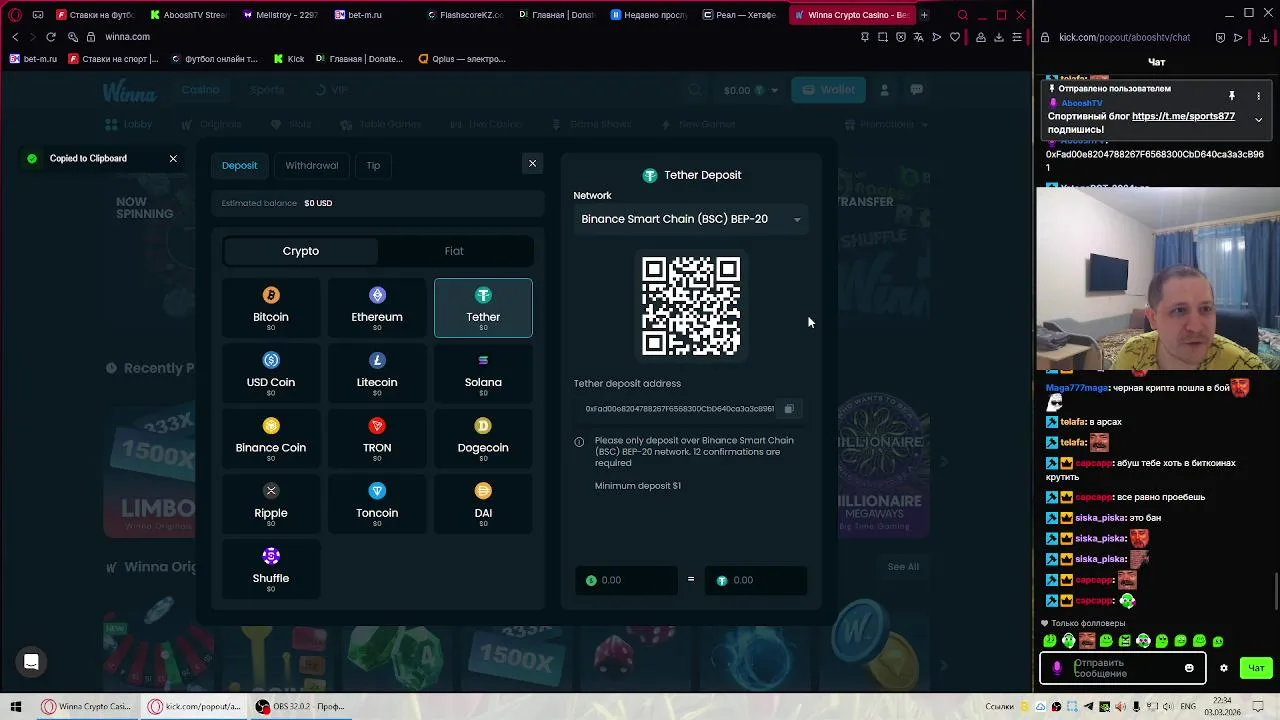This screenshot has width=1280, height=720.
Task: Select Bitcoin as deposit currency
Action: (x=271, y=308)
